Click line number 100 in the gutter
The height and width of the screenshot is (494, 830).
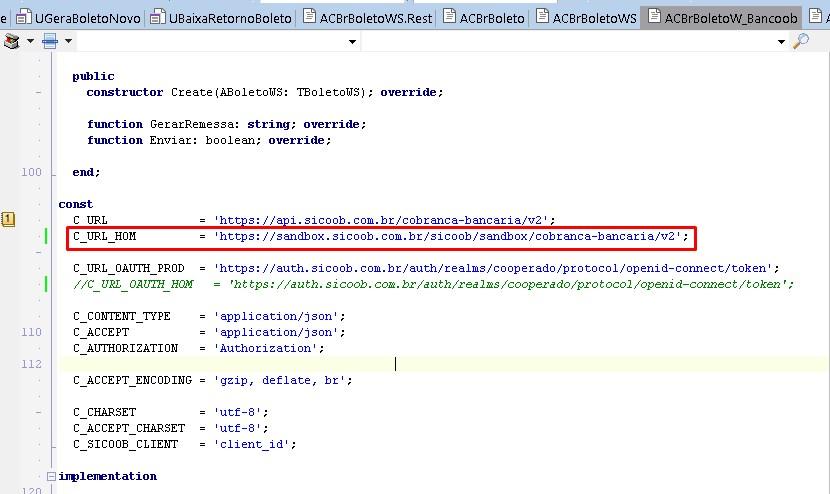[x=31, y=172]
